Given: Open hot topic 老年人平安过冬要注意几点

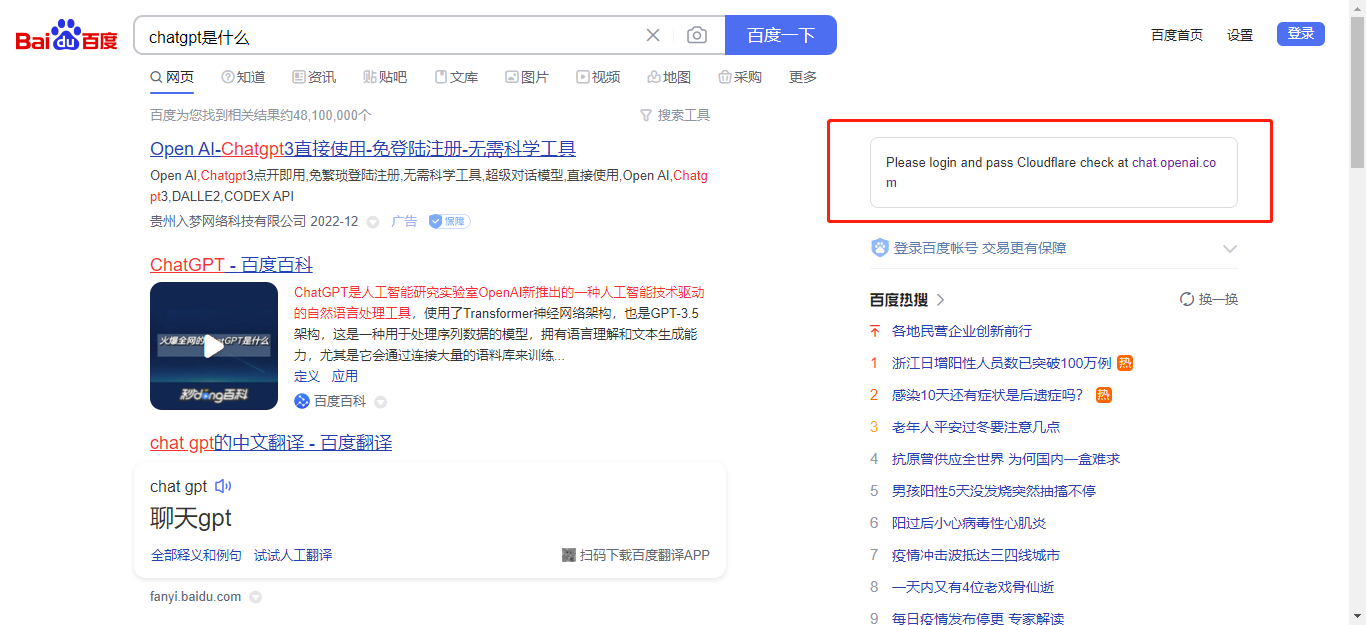Looking at the screenshot, I should click(x=976, y=427).
